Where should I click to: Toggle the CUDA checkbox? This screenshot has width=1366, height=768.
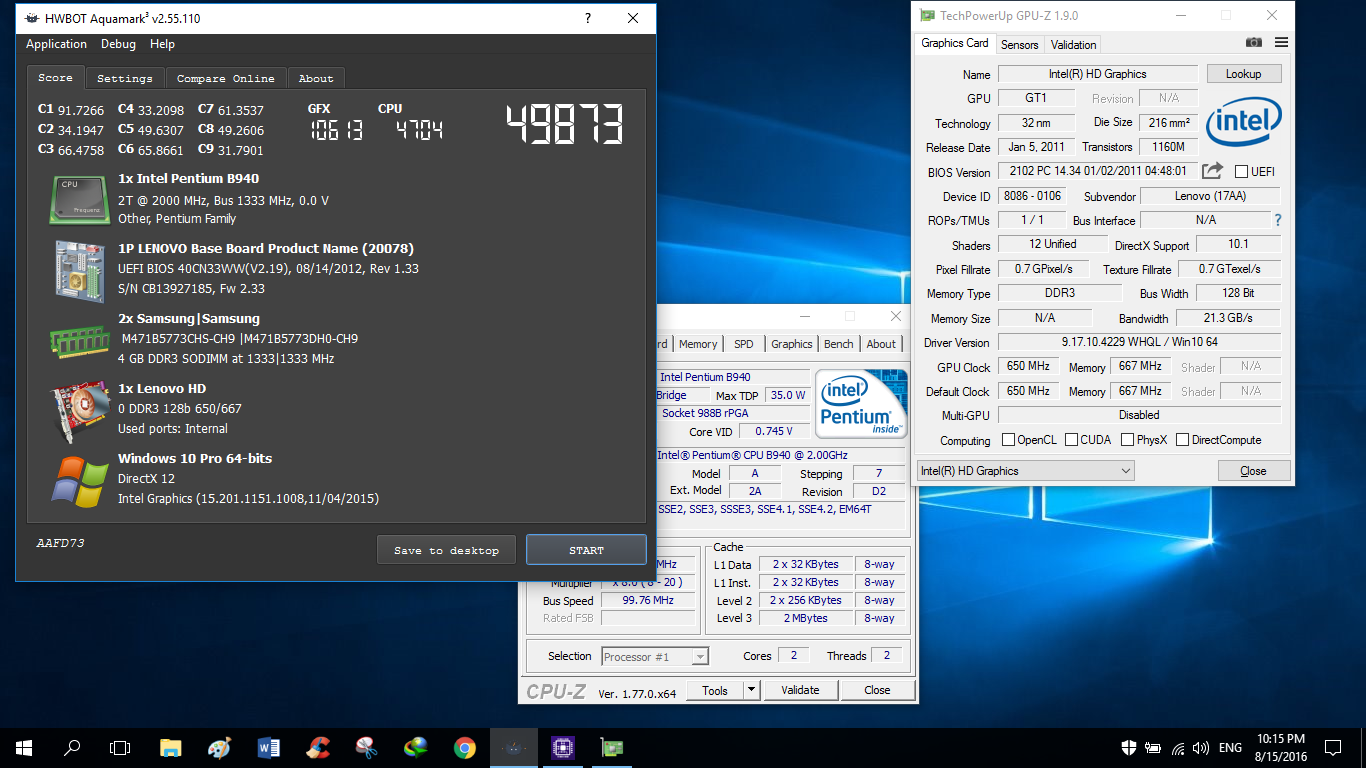(x=1072, y=440)
